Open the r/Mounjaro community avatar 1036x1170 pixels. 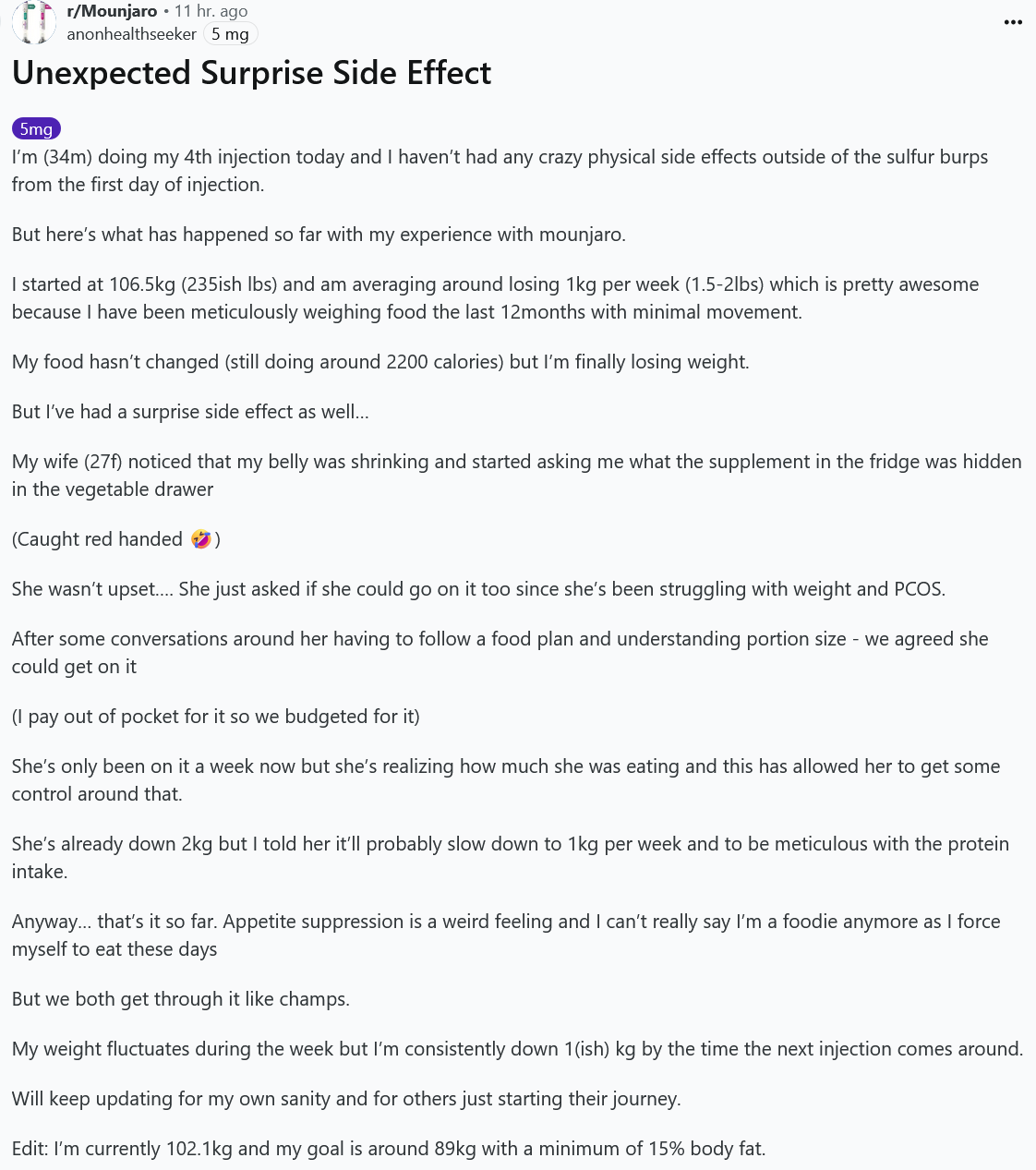click(x=34, y=22)
